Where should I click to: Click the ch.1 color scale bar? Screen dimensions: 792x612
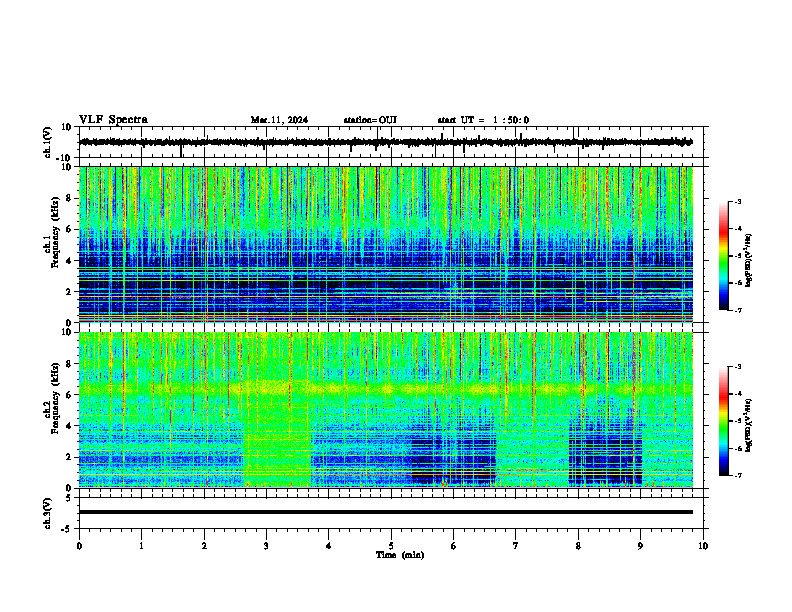[x=724, y=256]
